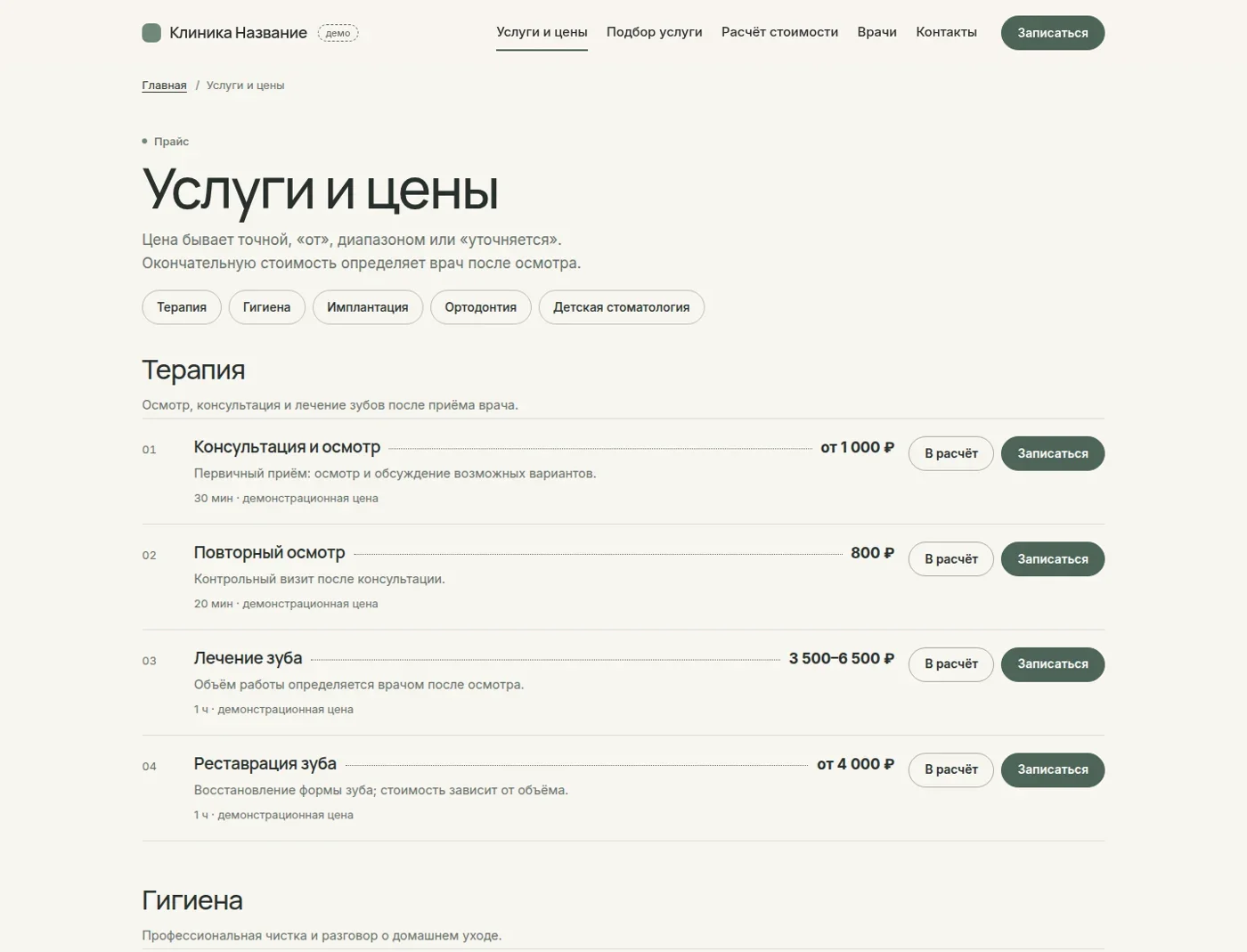Click the 30 мин · демонстрационная цена note
This screenshot has width=1247, height=952.
click(x=286, y=499)
